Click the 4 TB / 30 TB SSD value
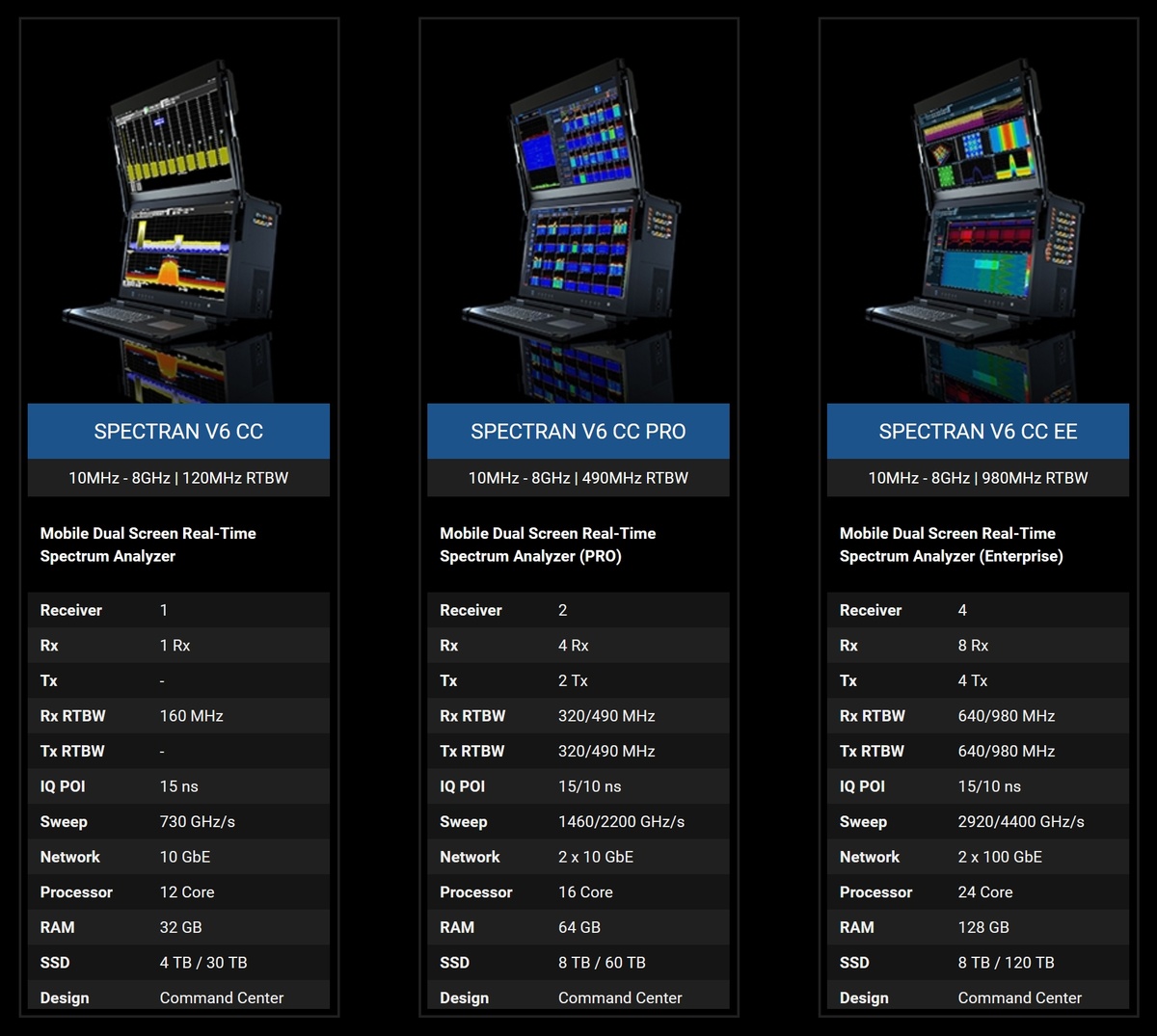 (203, 963)
